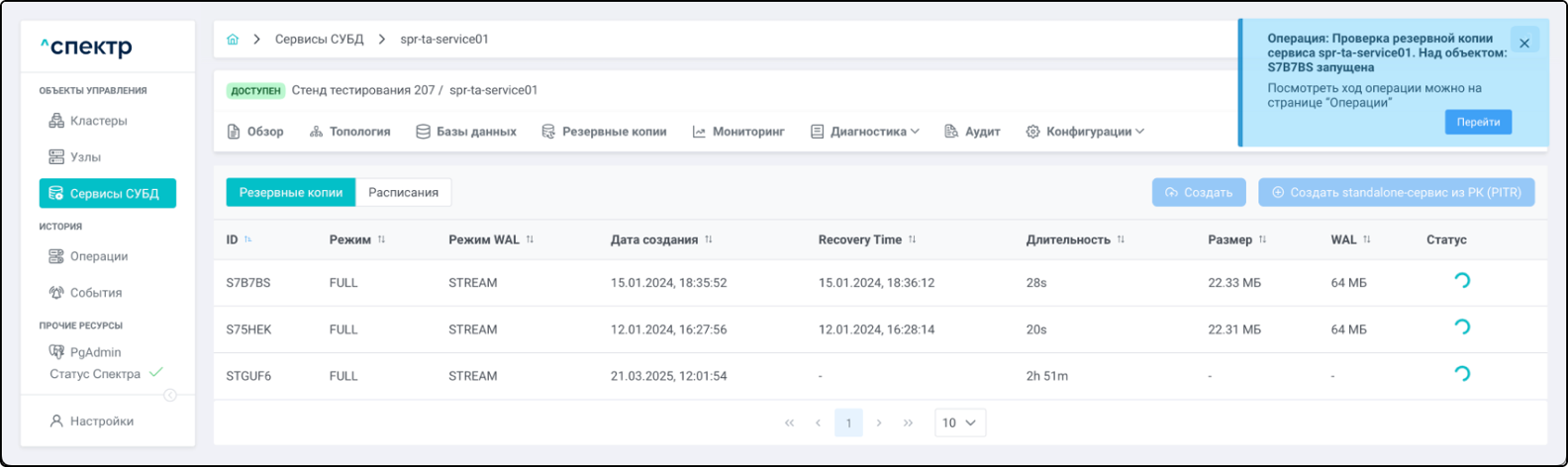Open Операции history page
This screenshot has width=1568, height=467.
coord(98,256)
